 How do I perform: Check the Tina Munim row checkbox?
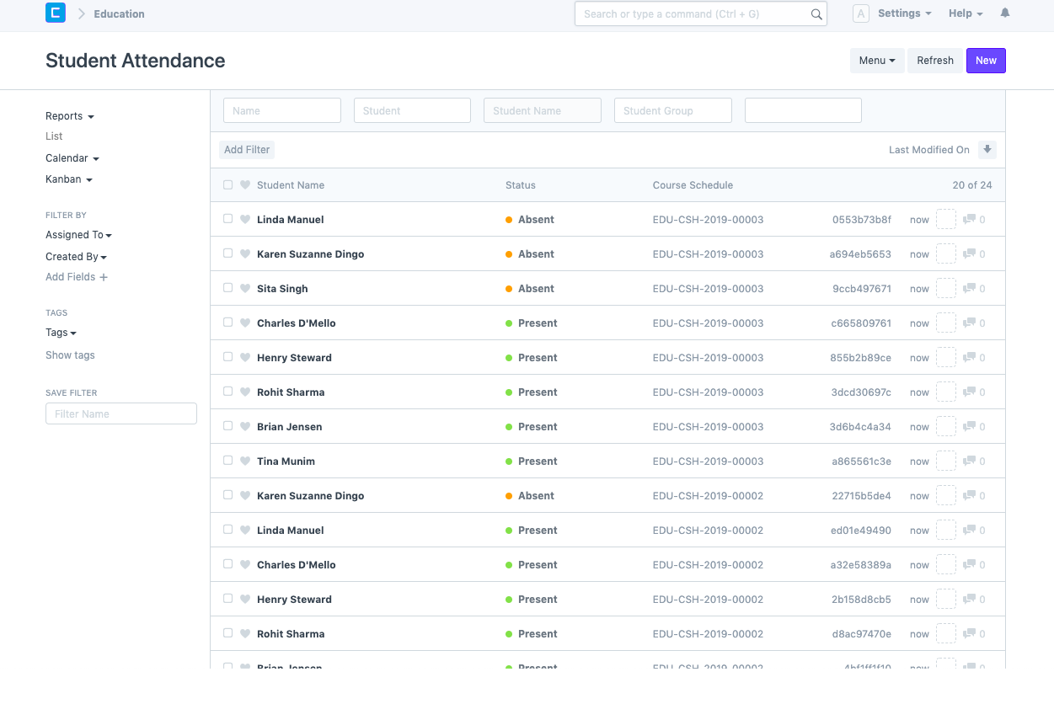click(x=228, y=461)
